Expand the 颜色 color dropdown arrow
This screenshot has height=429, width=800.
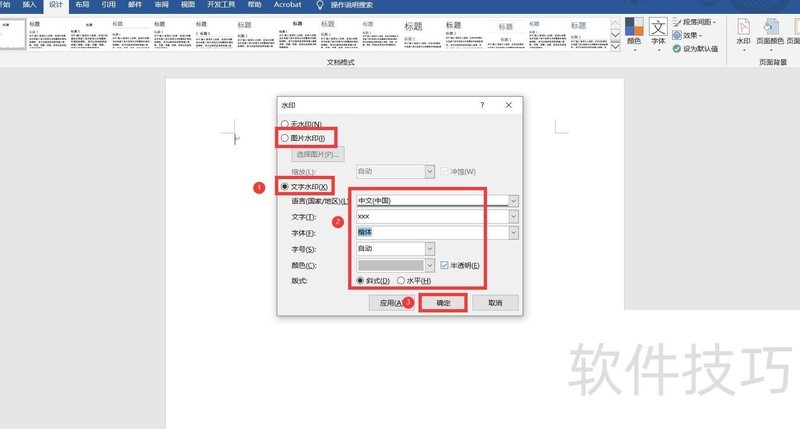430,265
